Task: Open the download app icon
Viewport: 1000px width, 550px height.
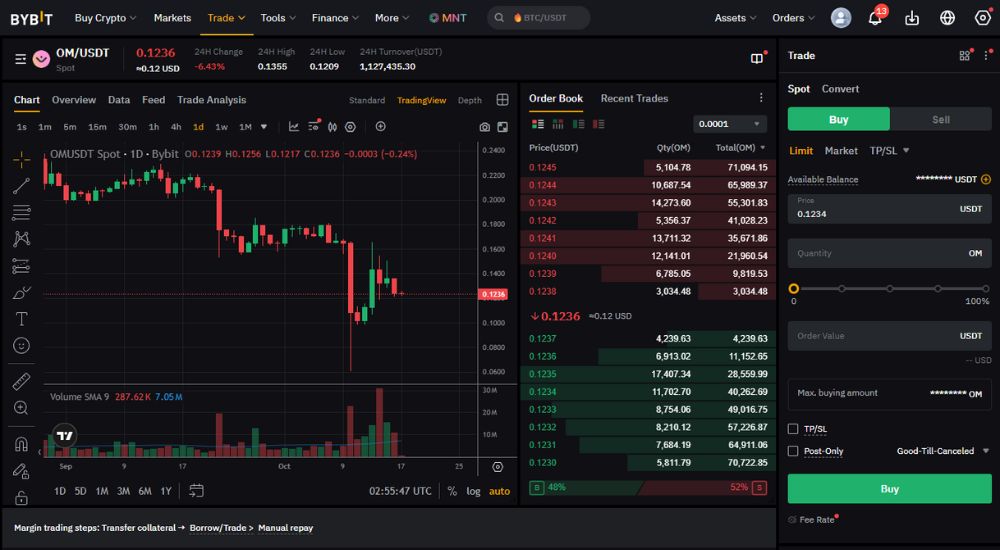Action: point(912,18)
